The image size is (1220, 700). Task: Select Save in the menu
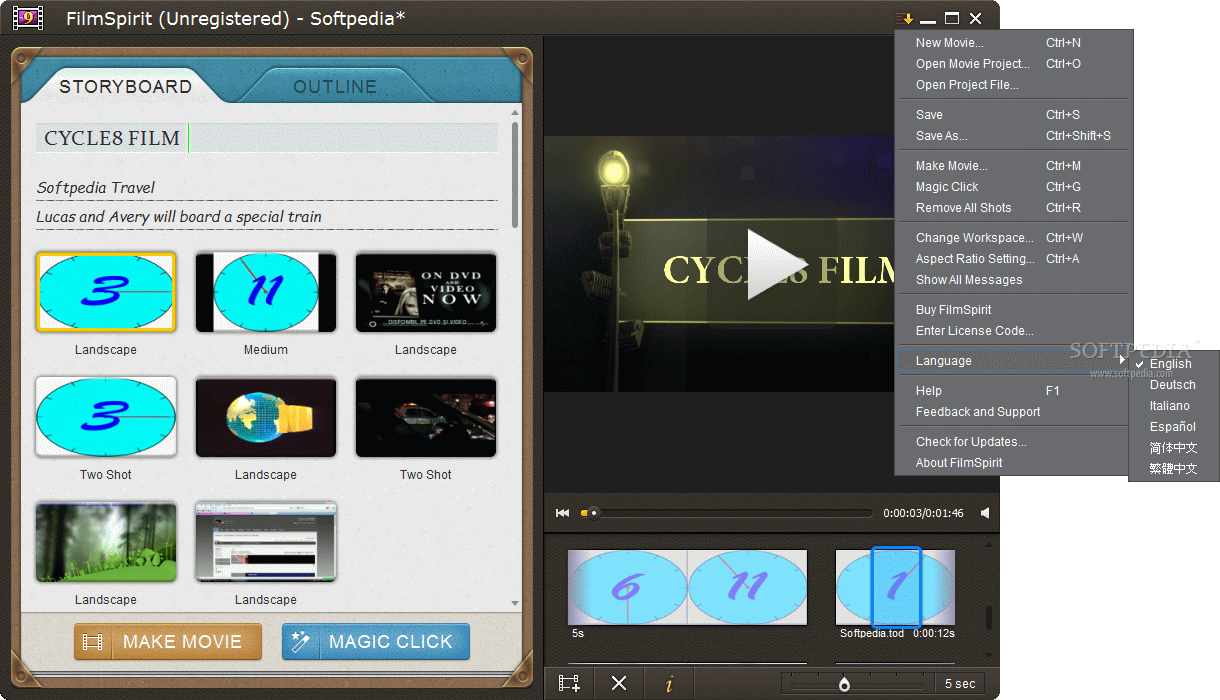1014,115
